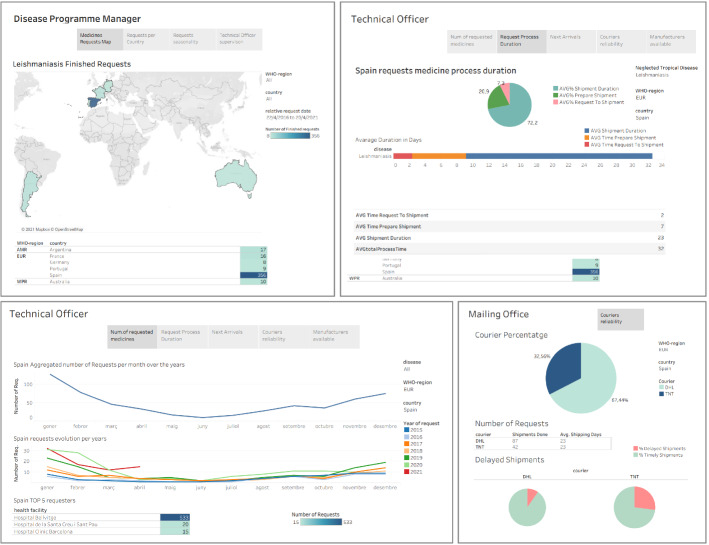709x545 pixels.
Task: Select Spain on the world map
Action: click(x=95, y=101)
